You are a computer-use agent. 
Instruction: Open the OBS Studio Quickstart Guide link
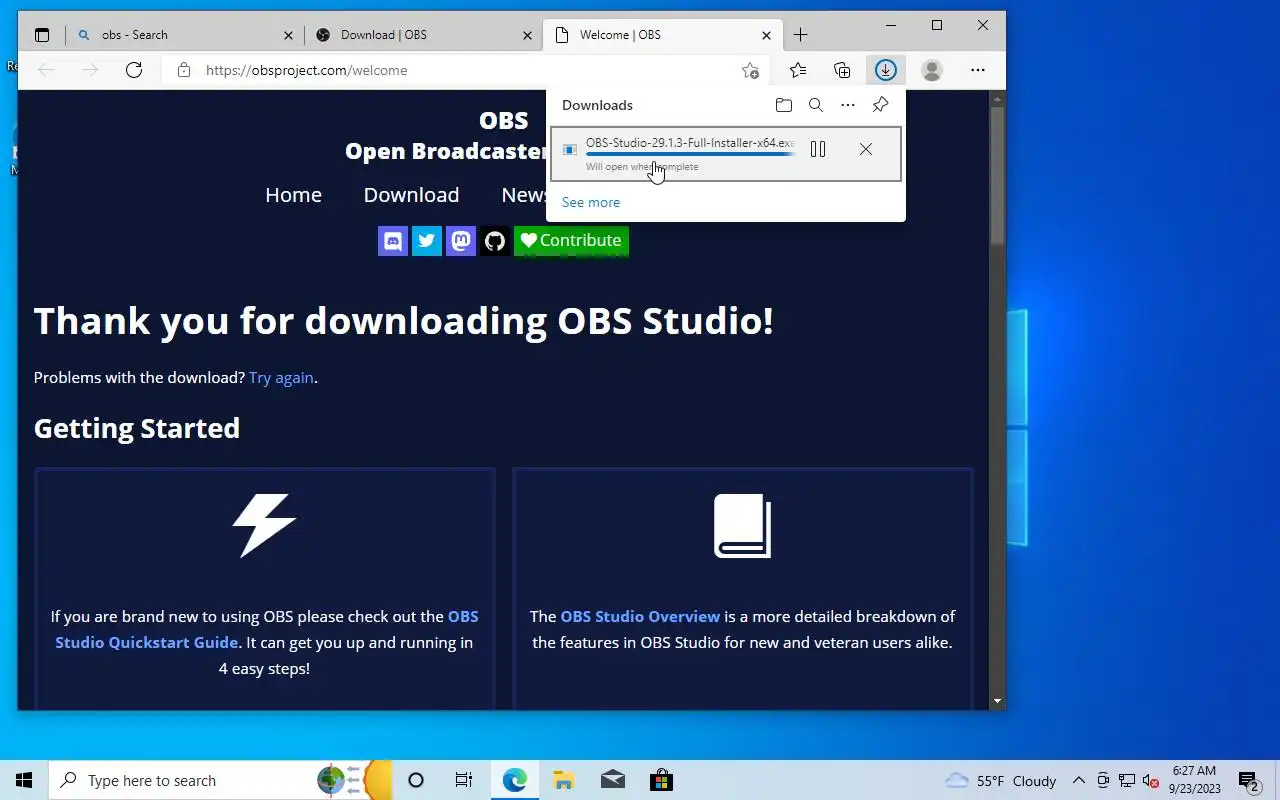tap(267, 629)
